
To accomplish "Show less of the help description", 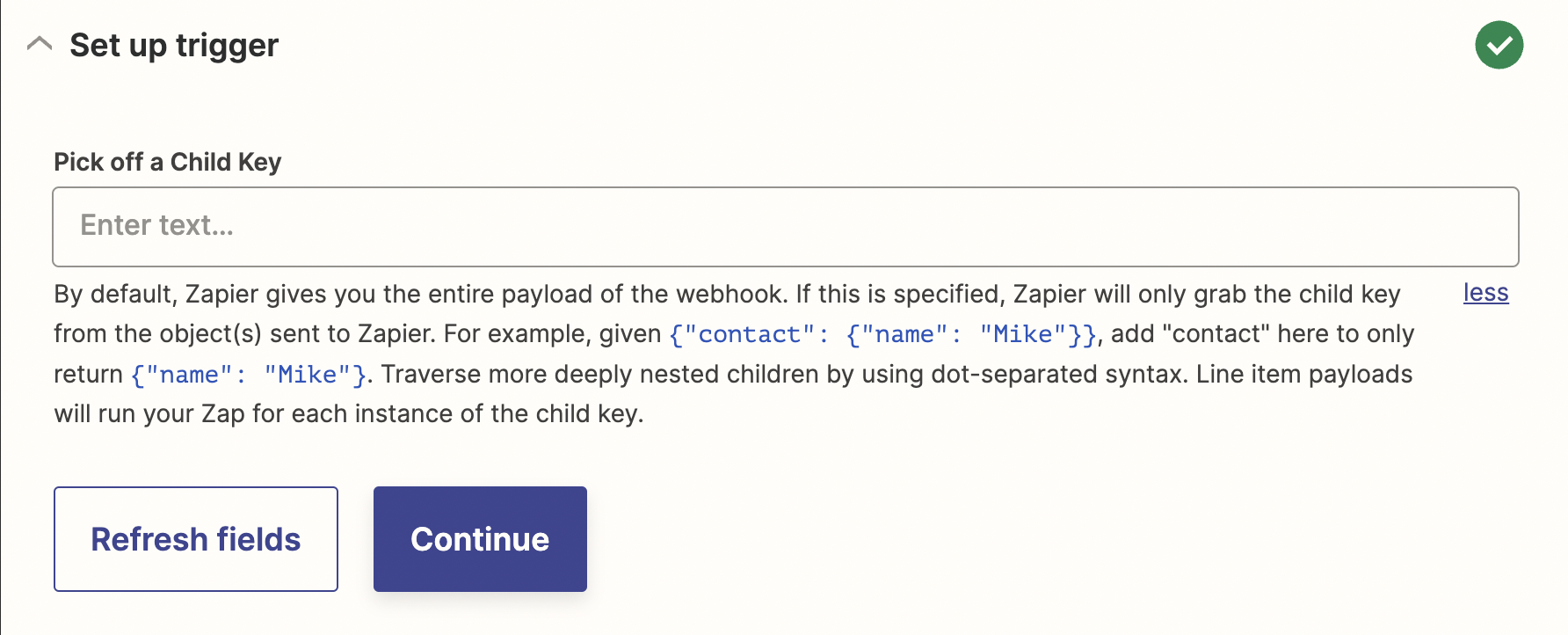I will tap(1485, 293).
